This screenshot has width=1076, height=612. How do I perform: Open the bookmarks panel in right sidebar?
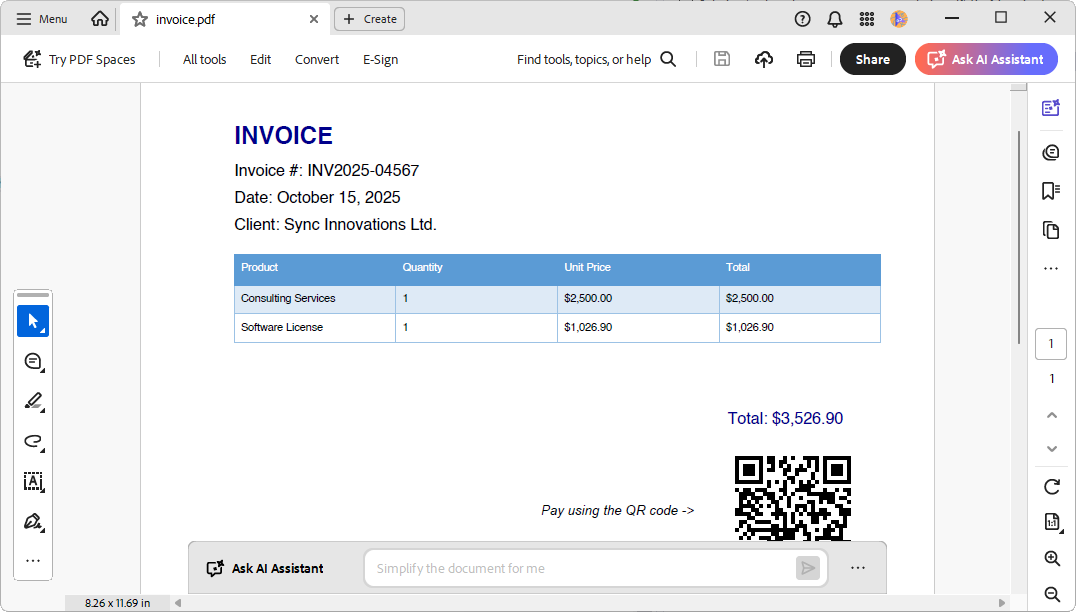(1050, 190)
